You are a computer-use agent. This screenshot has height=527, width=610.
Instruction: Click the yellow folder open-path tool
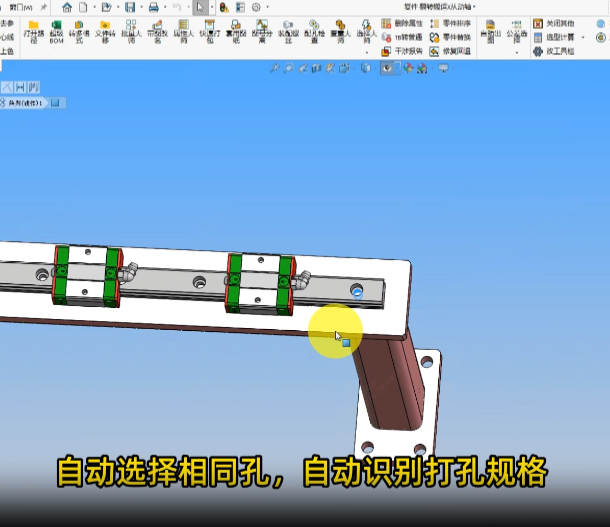(x=33, y=31)
